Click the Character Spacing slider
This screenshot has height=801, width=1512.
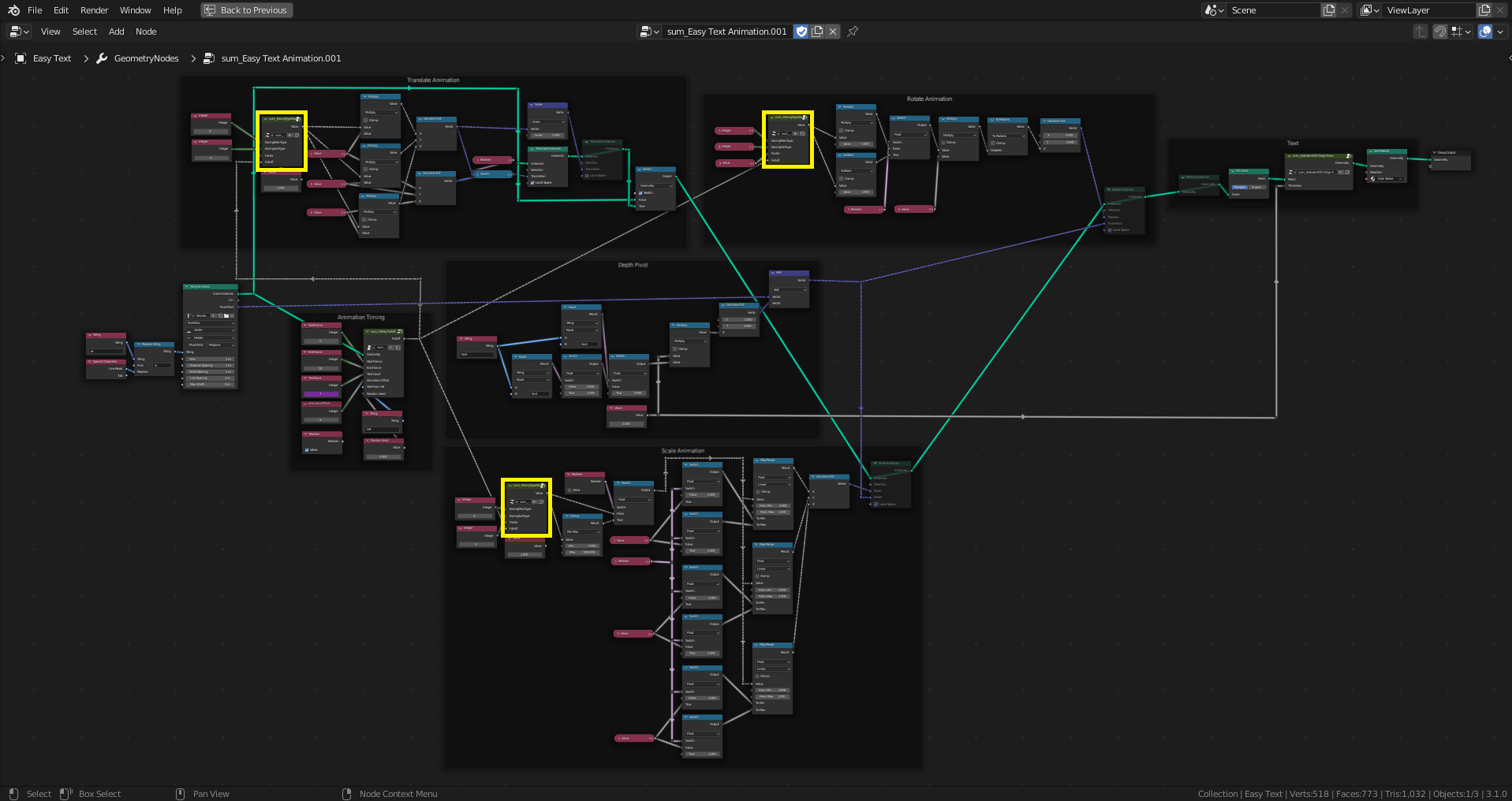click(210, 365)
